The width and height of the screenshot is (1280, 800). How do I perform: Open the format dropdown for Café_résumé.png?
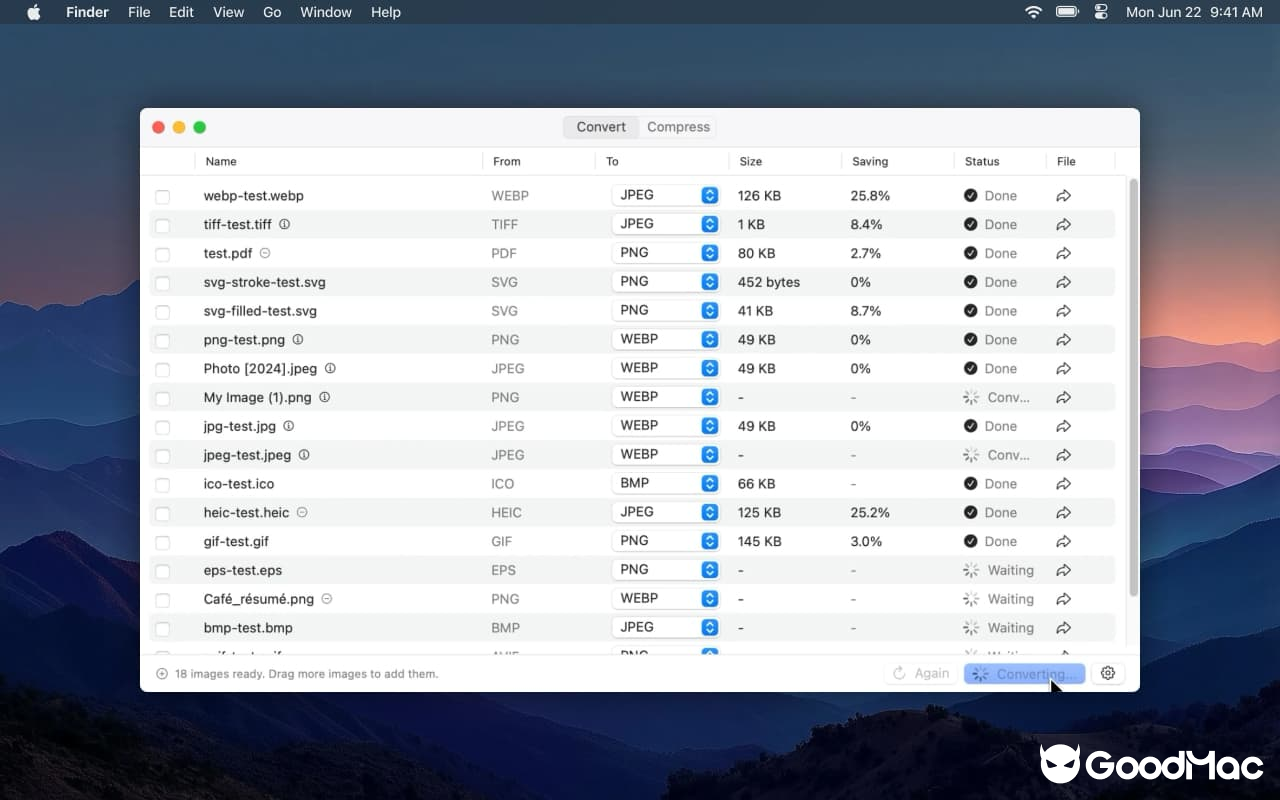click(666, 598)
